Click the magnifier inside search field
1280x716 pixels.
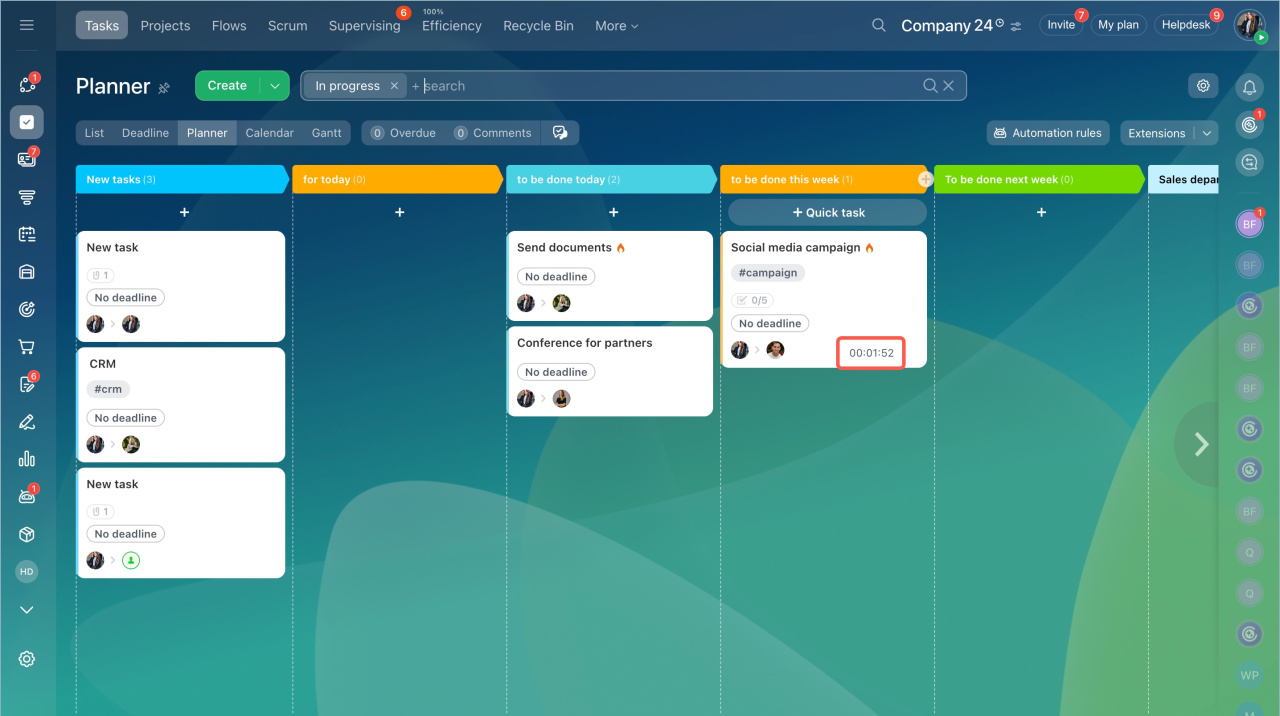tap(930, 86)
